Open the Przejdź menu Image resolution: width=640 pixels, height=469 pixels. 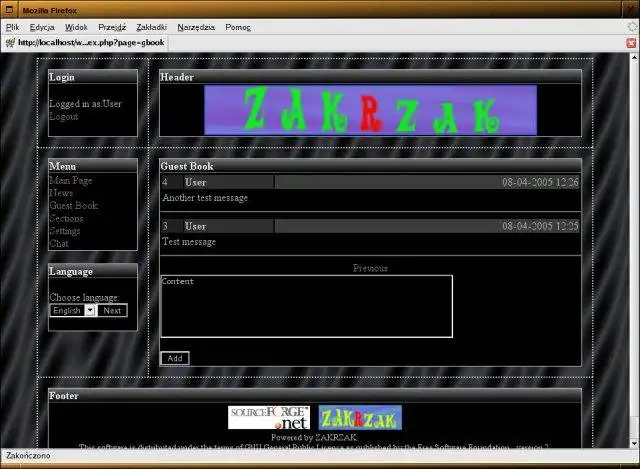(x=112, y=27)
